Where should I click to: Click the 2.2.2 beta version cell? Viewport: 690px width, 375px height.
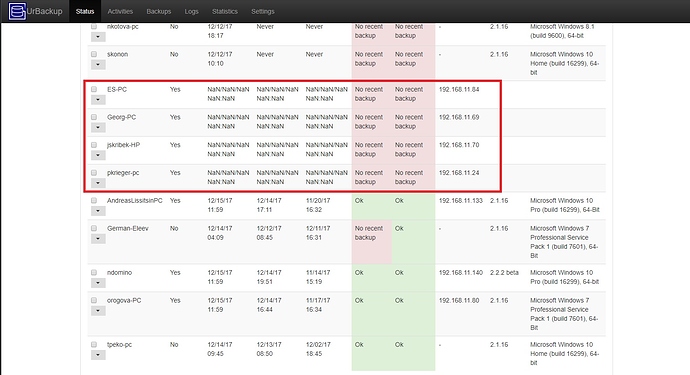(x=504, y=272)
